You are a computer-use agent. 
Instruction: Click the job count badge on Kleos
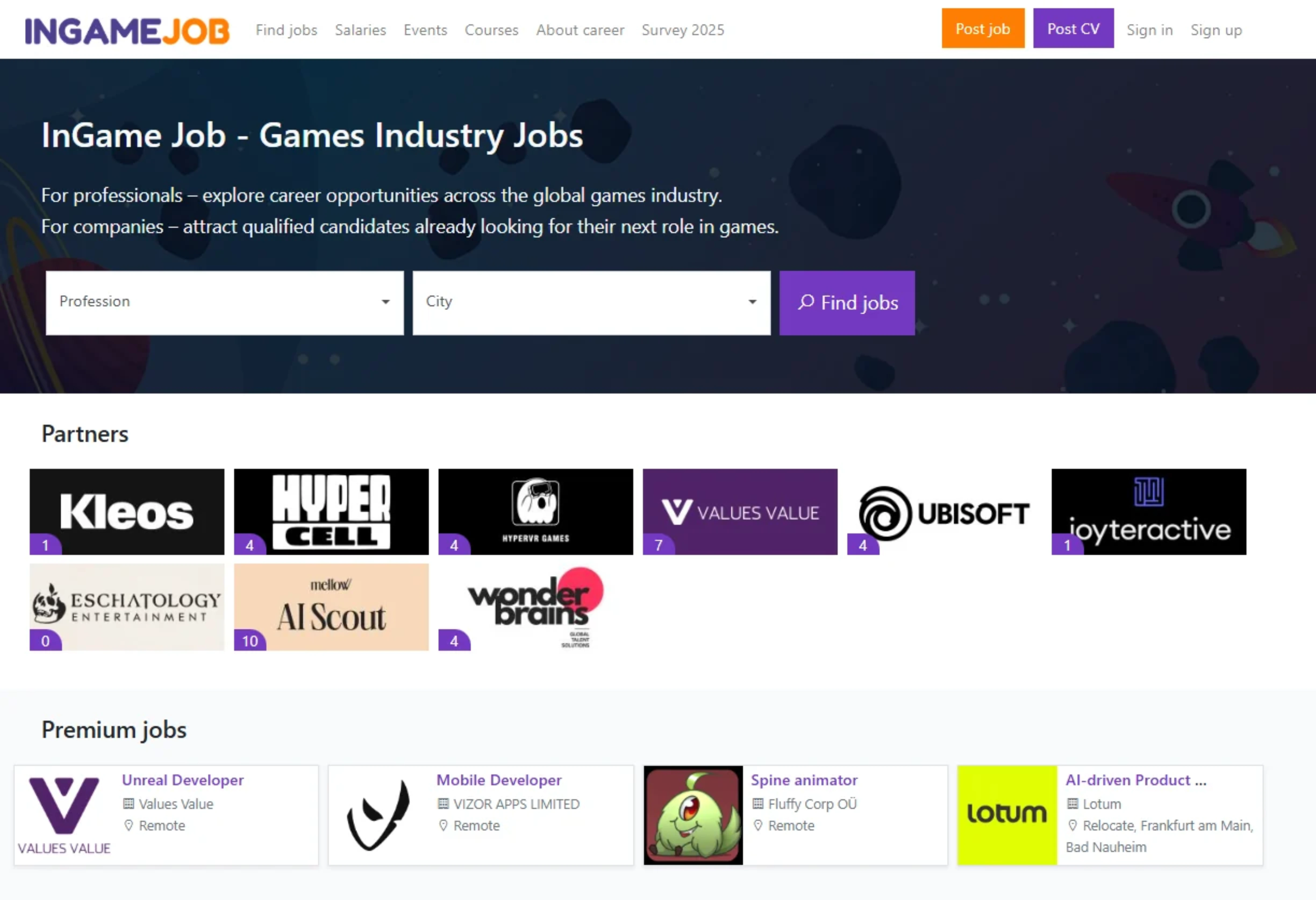pyautogui.click(x=45, y=545)
